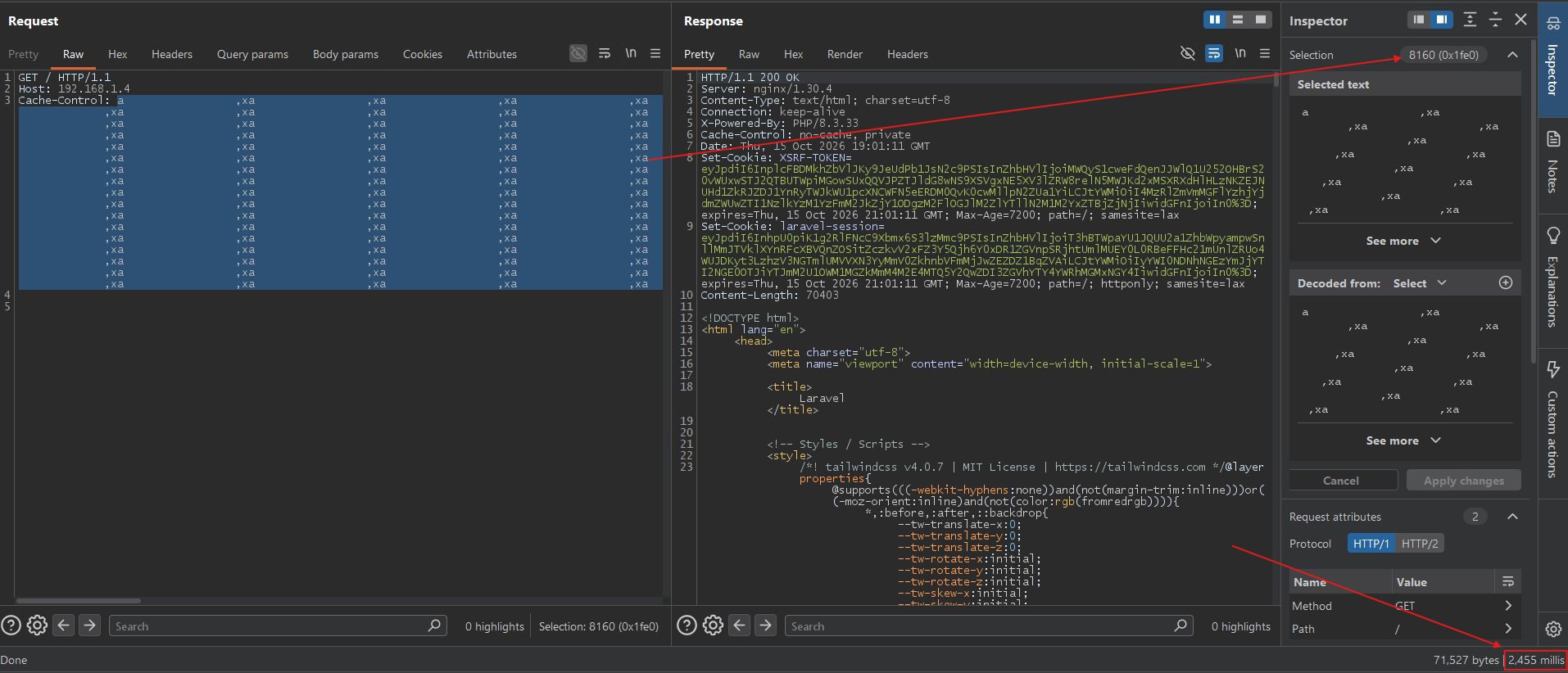Go to previous Request search match
Image resolution: width=1568 pixels, height=673 pixels.
click(x=64, y=626)
